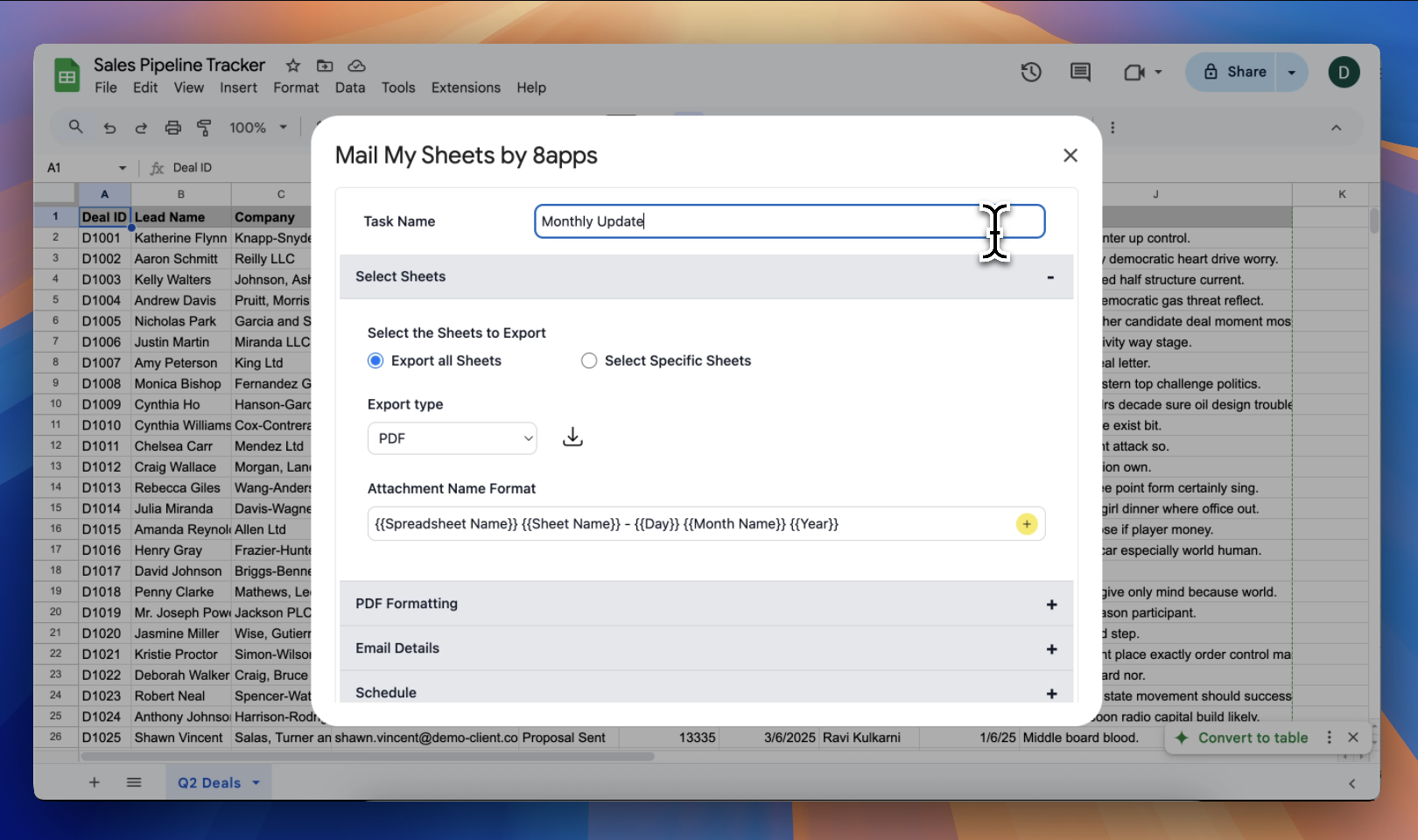Open the comments panel icon

(x=1080, y=73)
